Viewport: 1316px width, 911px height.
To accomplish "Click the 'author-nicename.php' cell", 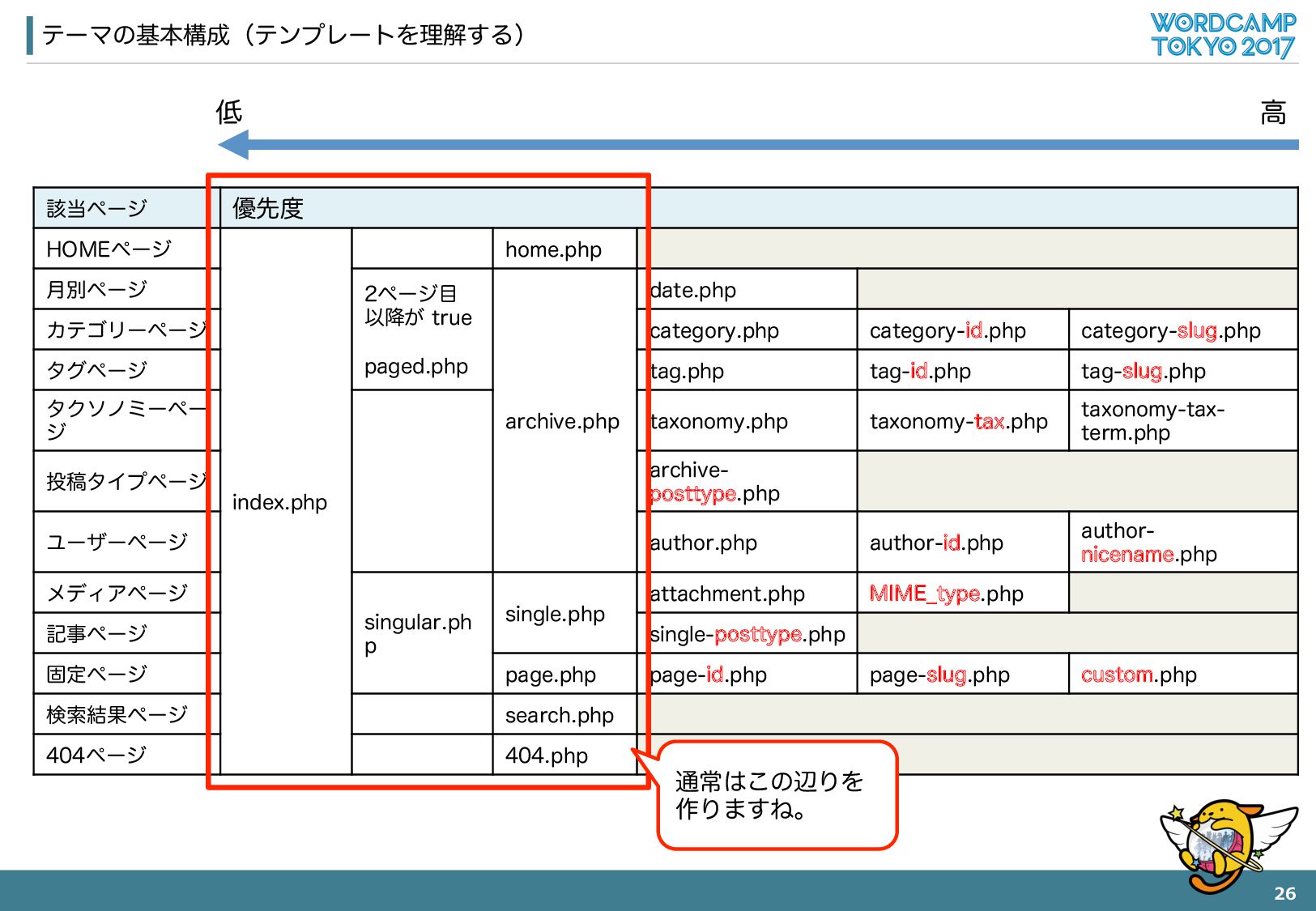I will coord(1183,542).
